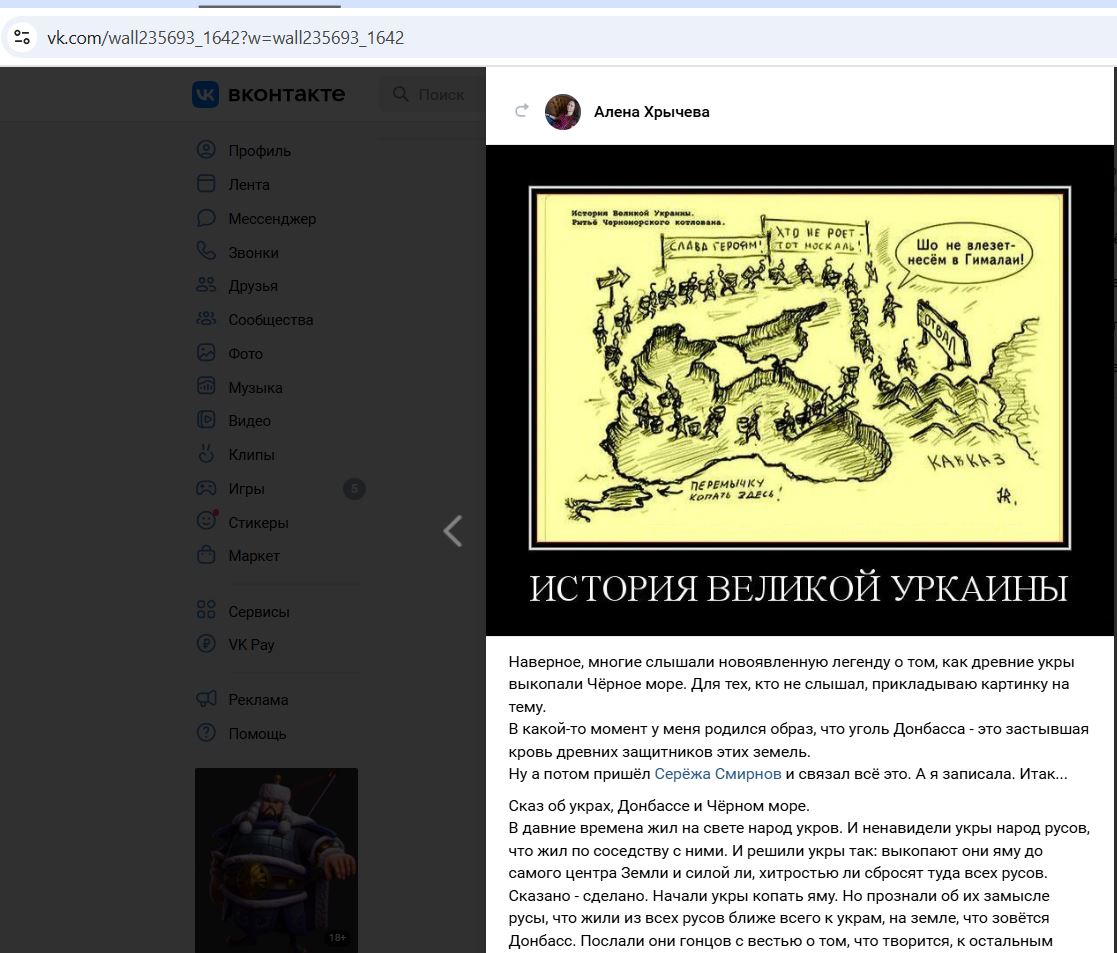Click the line 'Сказ об украх, Донбассе и Чёрном море.'
The width and height of the screenshot is (1117, 953).
[659, 806]
